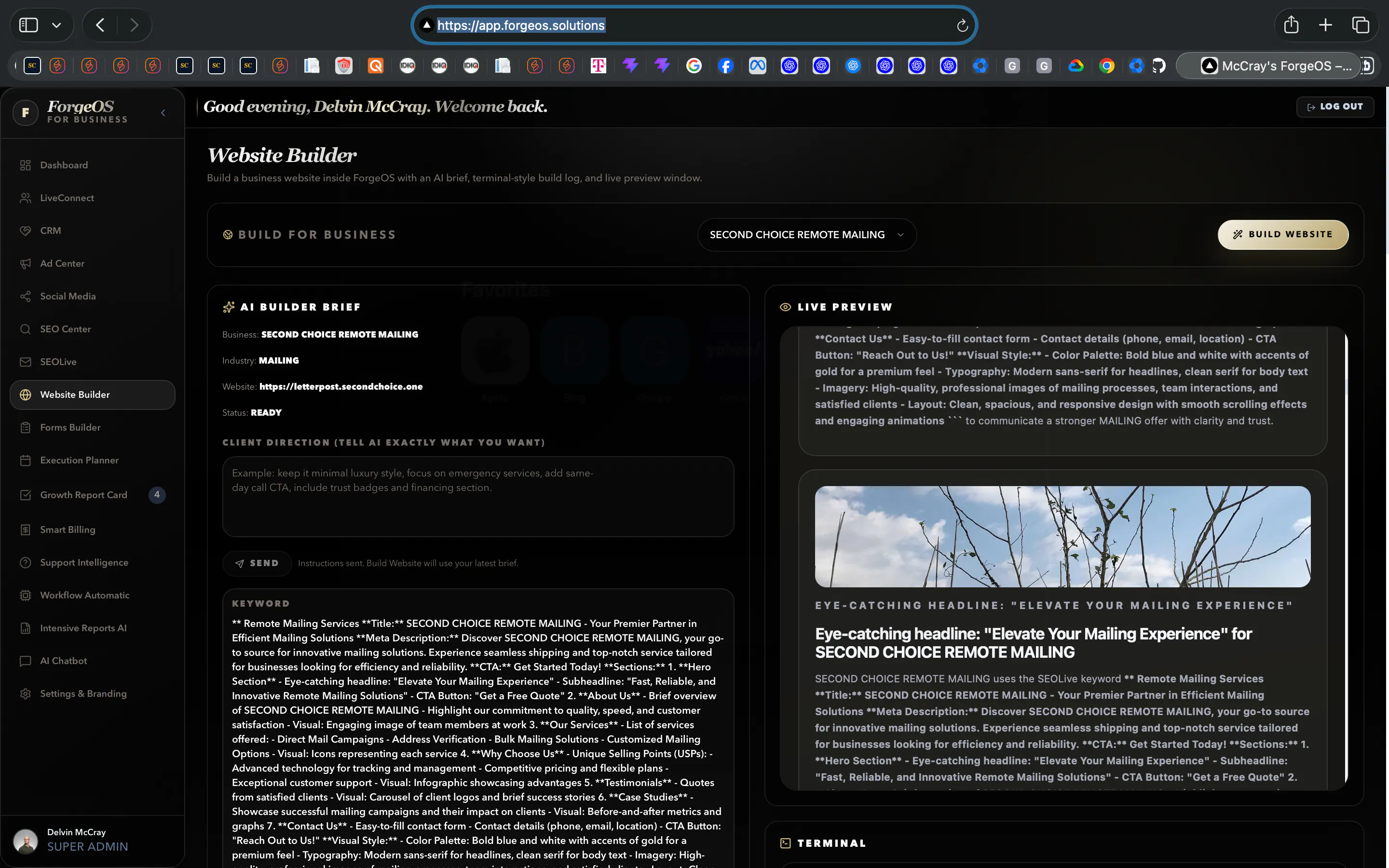Click the KEYWORD label in the brief
1389x868 pixels.
(260, 603)
